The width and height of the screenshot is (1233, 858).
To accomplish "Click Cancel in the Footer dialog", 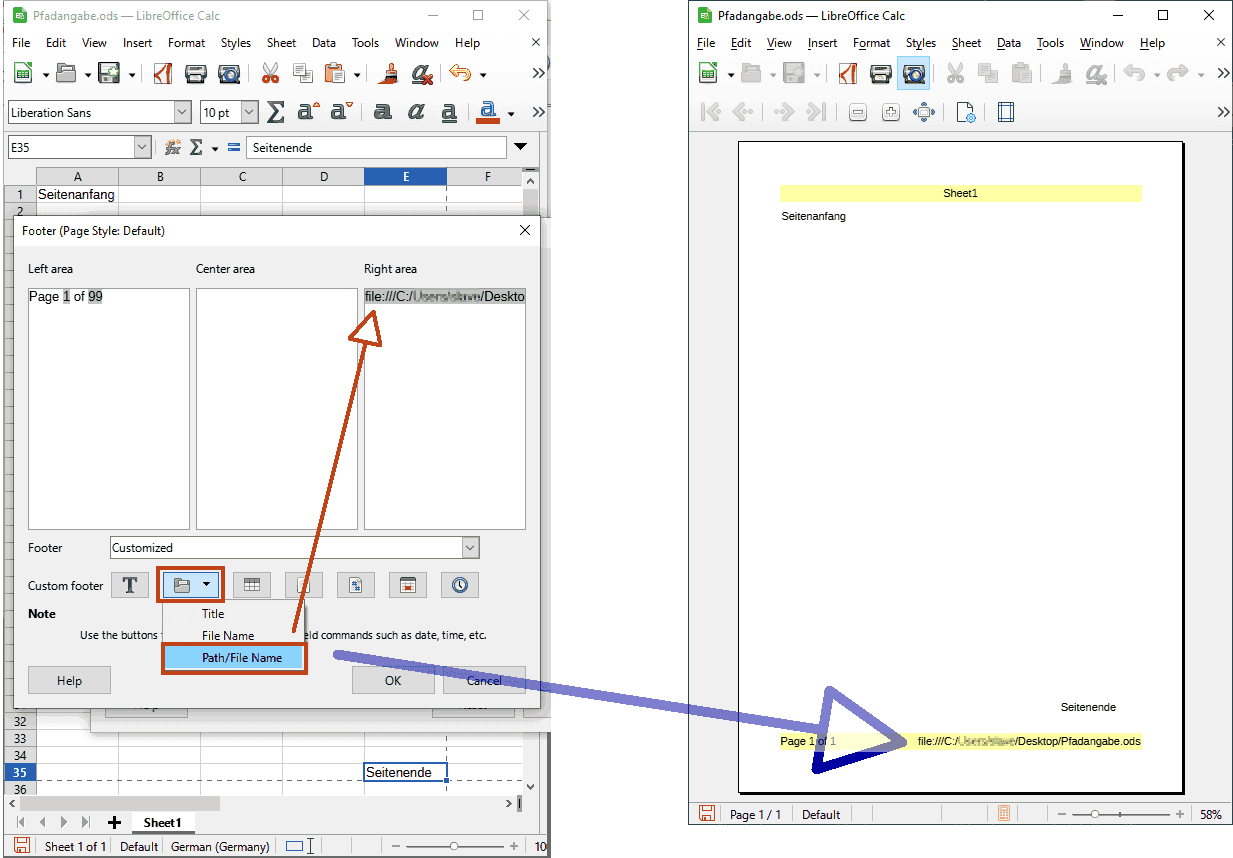I will click(484, 680).
